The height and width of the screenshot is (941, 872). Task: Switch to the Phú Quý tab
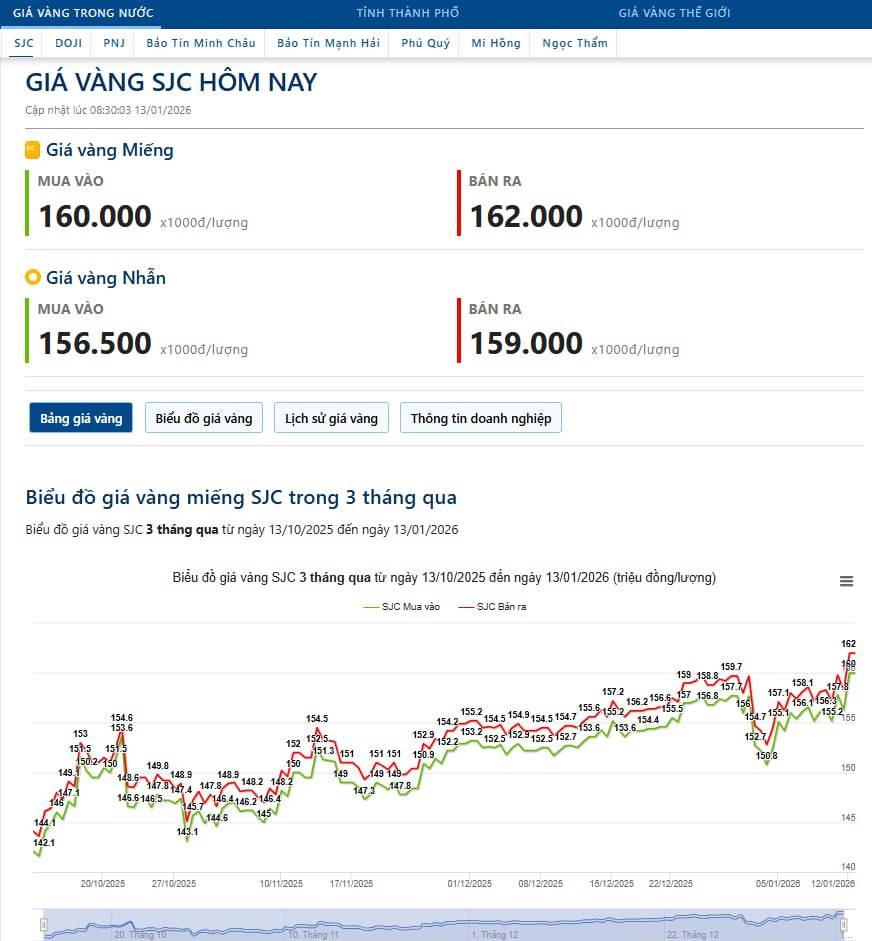[x=425, y=43]
